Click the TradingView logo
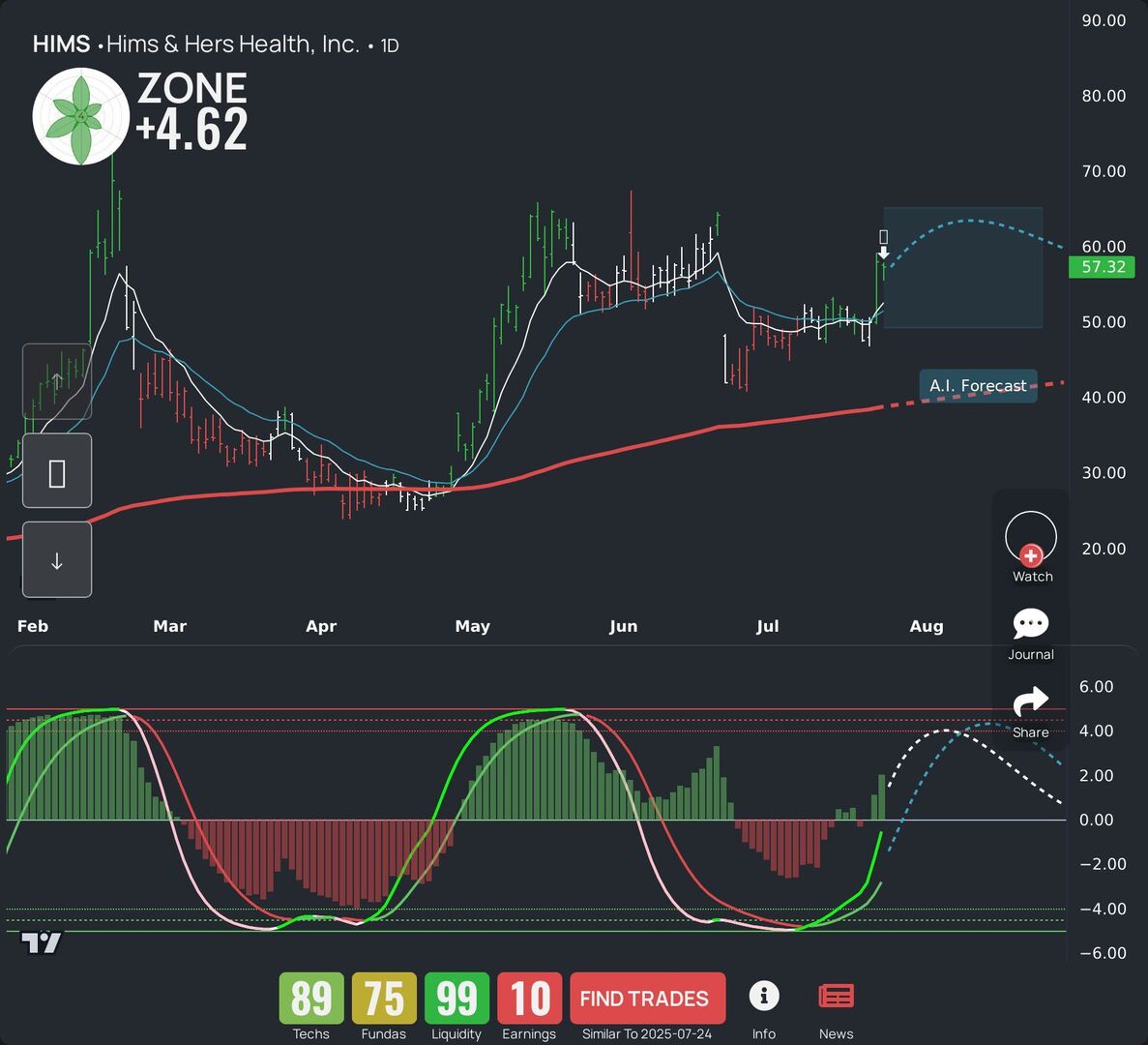Viewport: 1148px width, 1045px height. click(41, 942)
